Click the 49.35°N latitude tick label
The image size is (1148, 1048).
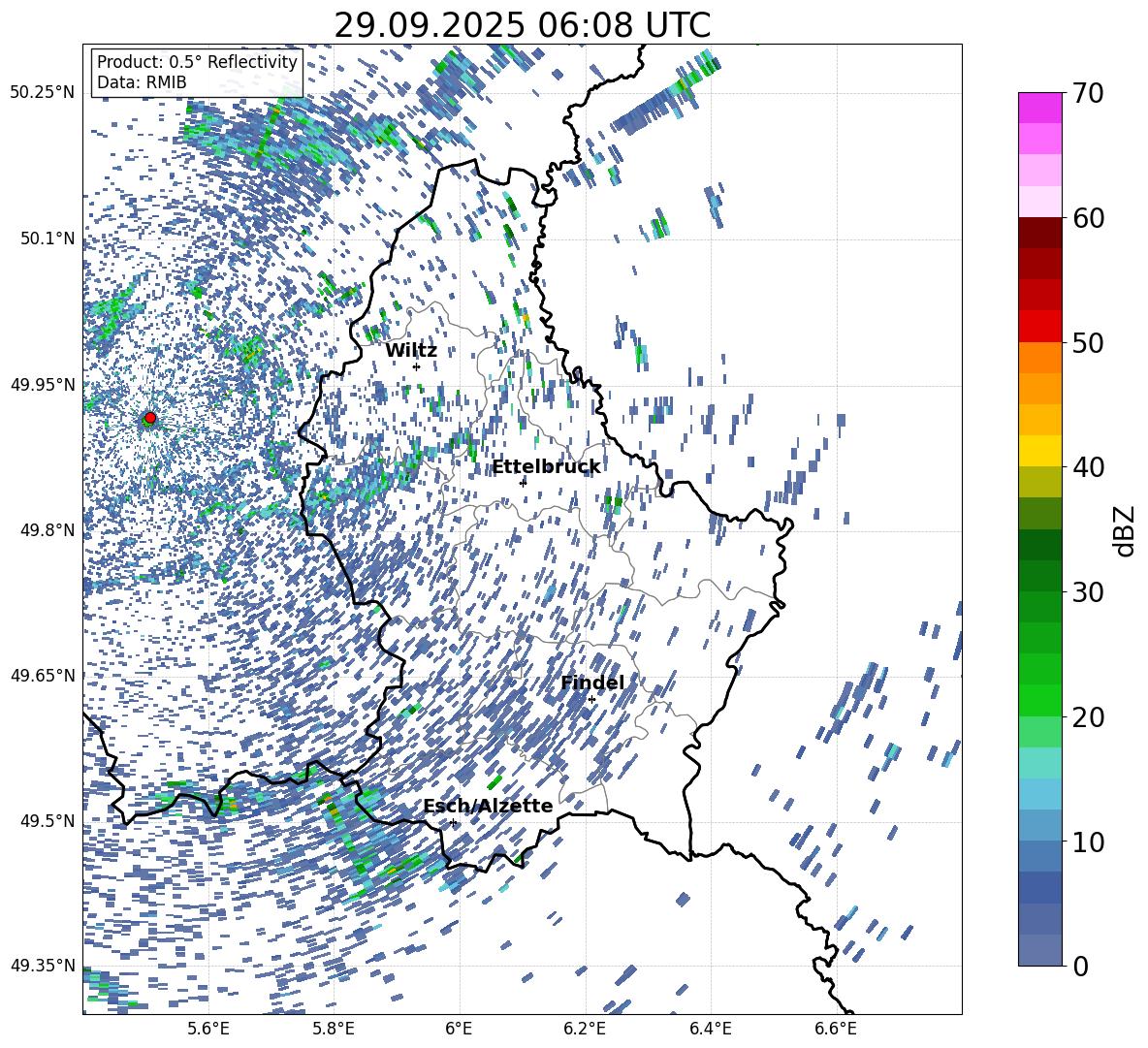pos(43,966)
